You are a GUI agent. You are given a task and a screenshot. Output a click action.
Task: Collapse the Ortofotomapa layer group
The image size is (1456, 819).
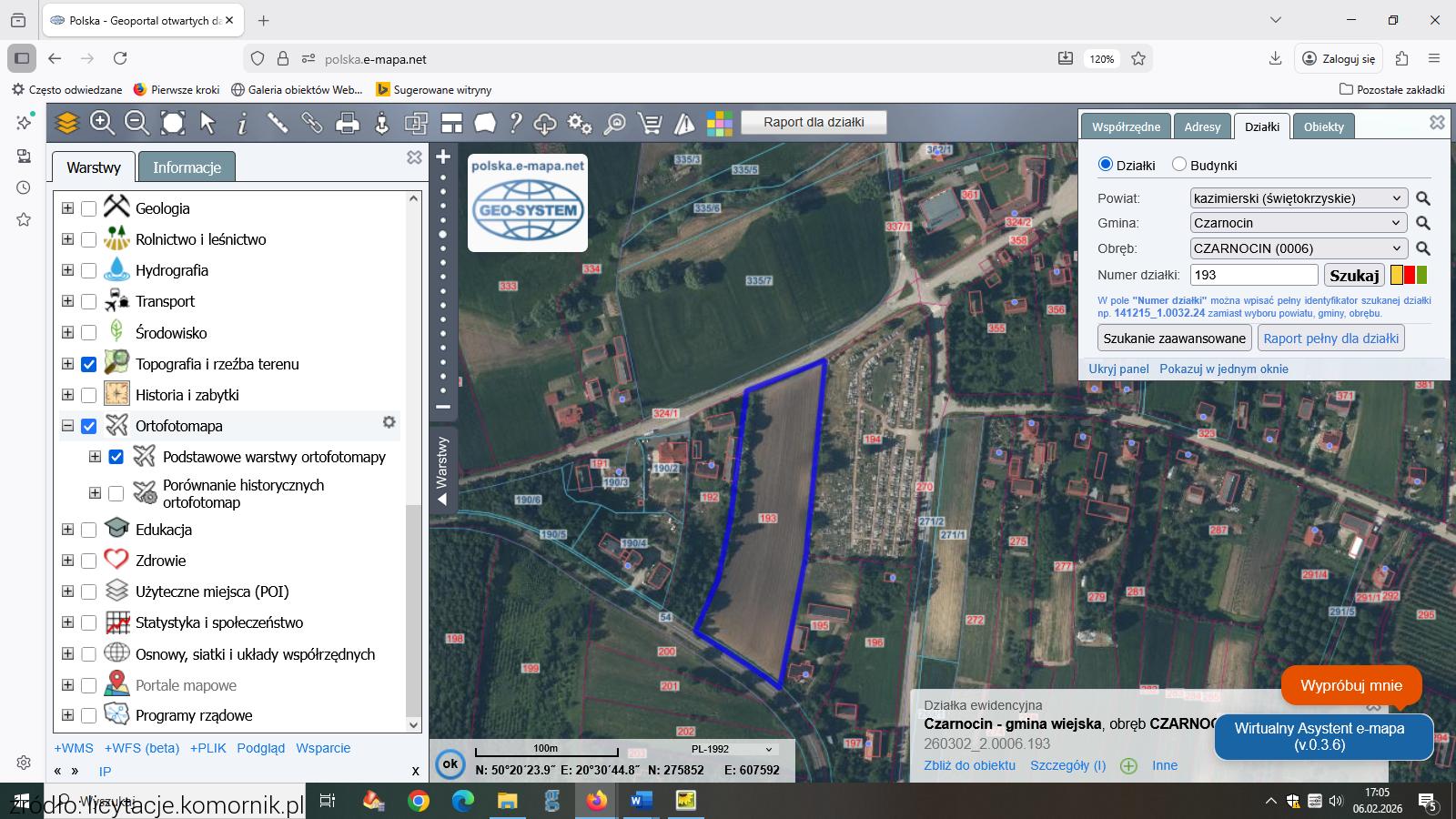67,426
